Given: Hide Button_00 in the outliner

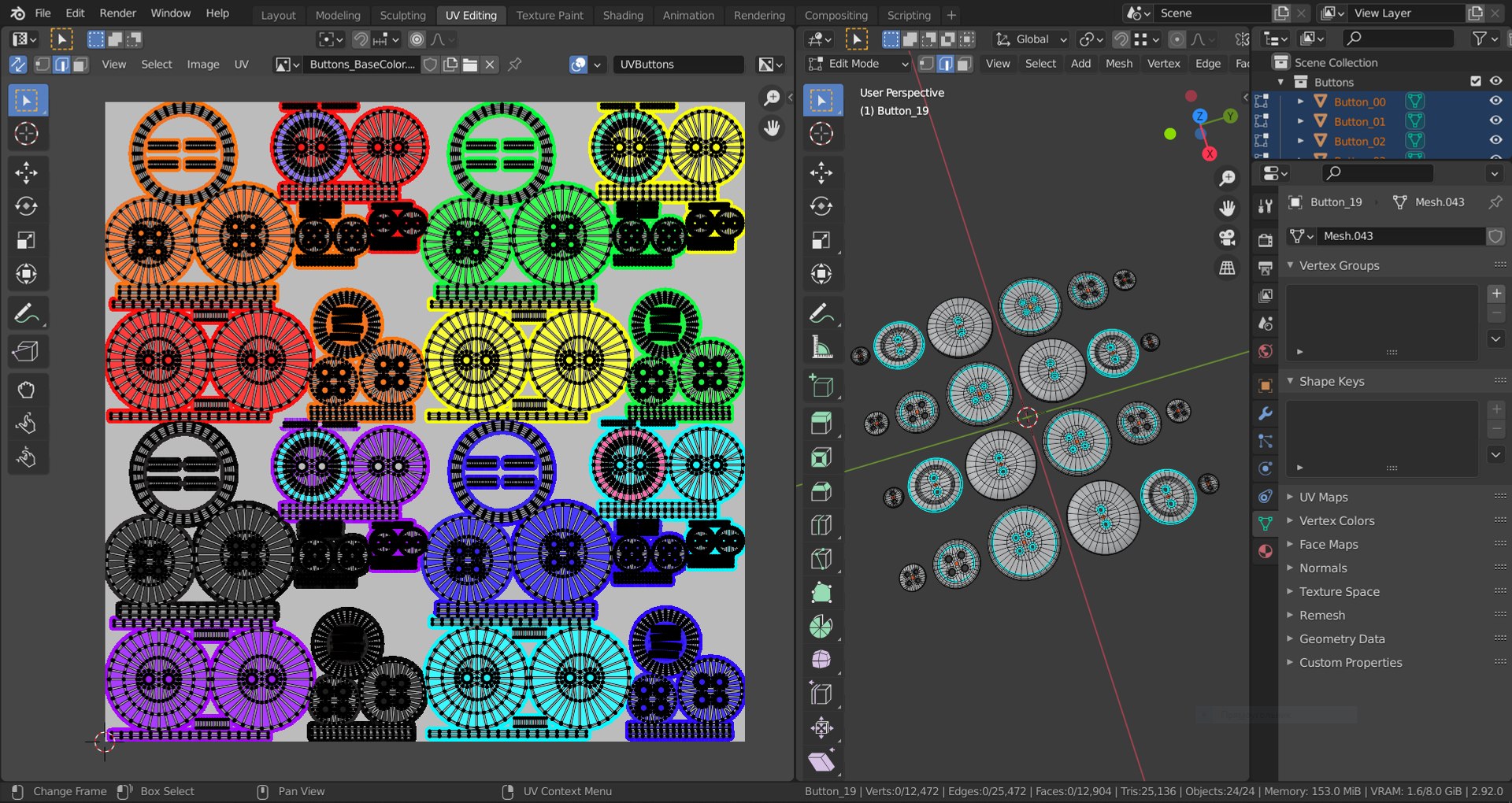Looking at the screenshot, I should [x=1495, y=101].
